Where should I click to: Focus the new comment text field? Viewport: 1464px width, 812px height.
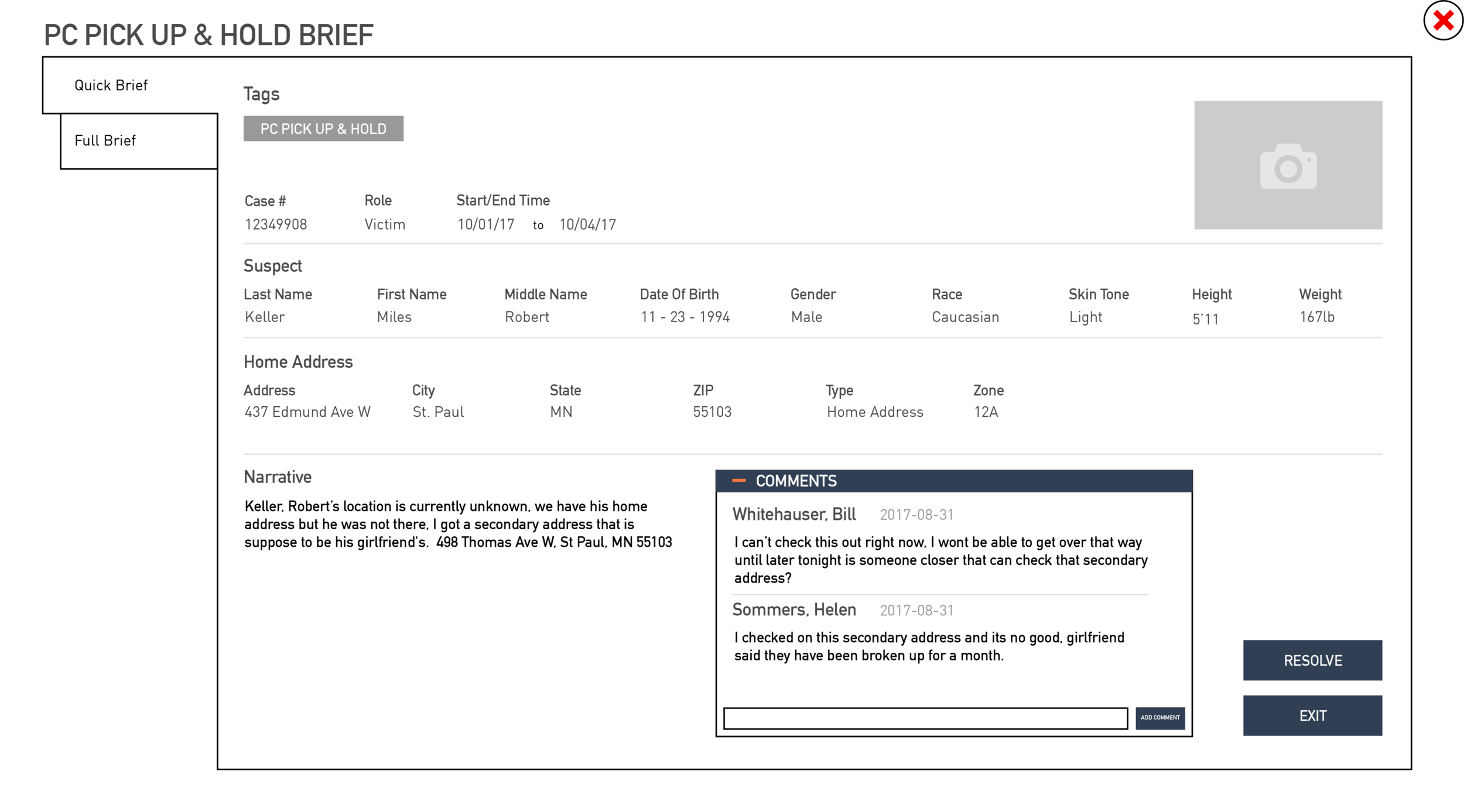pyautogui.click(x=925, y=718)
